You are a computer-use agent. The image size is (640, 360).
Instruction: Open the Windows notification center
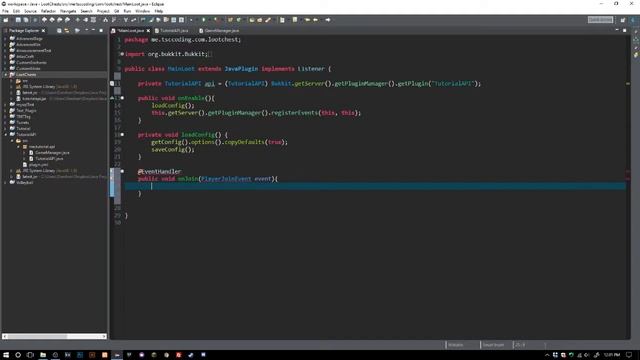(x=629, y=355)
